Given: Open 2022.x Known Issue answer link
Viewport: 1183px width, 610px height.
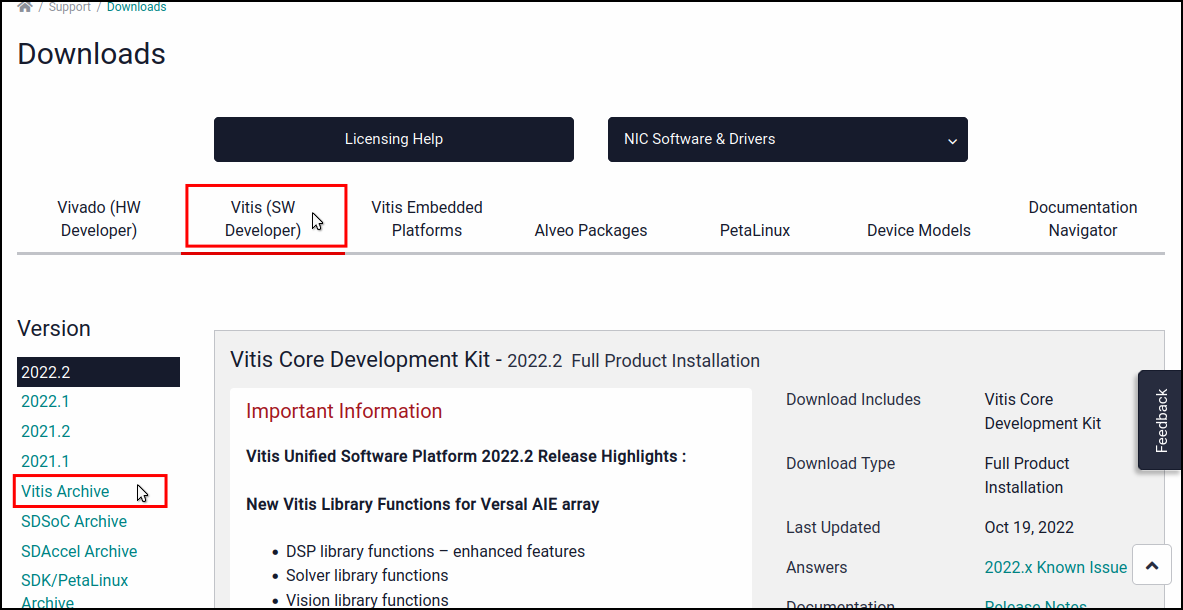Looking at the screenshot, I should [x=1055, y=567].
